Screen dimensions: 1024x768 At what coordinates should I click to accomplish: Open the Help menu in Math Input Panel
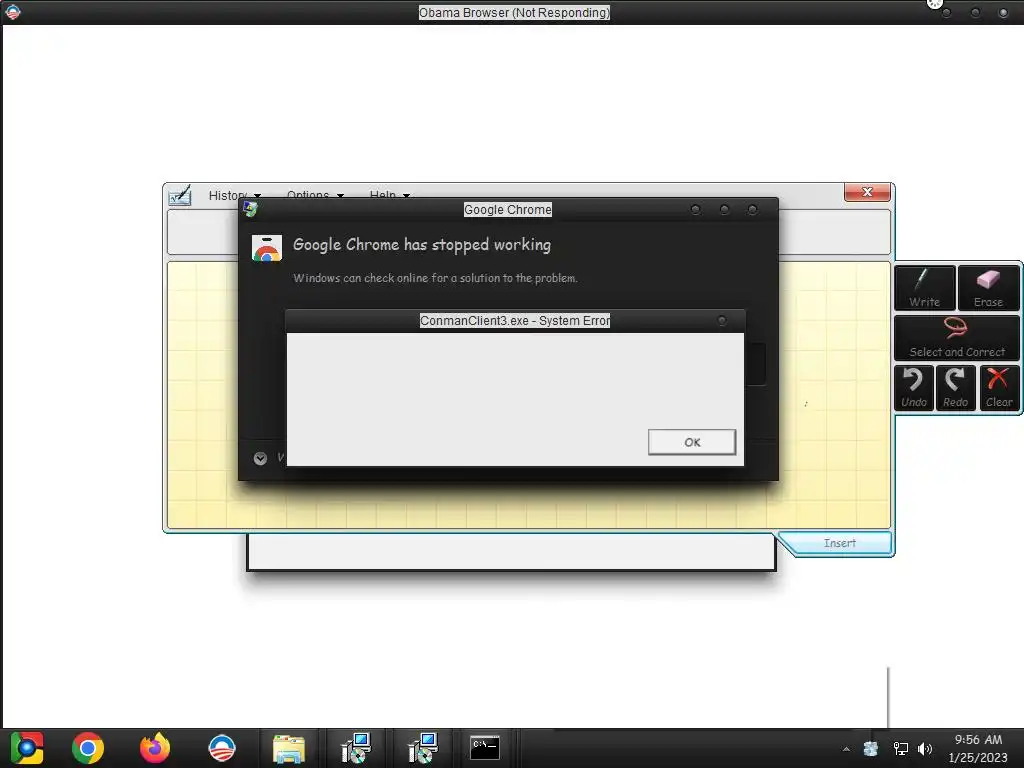(389, 195)
